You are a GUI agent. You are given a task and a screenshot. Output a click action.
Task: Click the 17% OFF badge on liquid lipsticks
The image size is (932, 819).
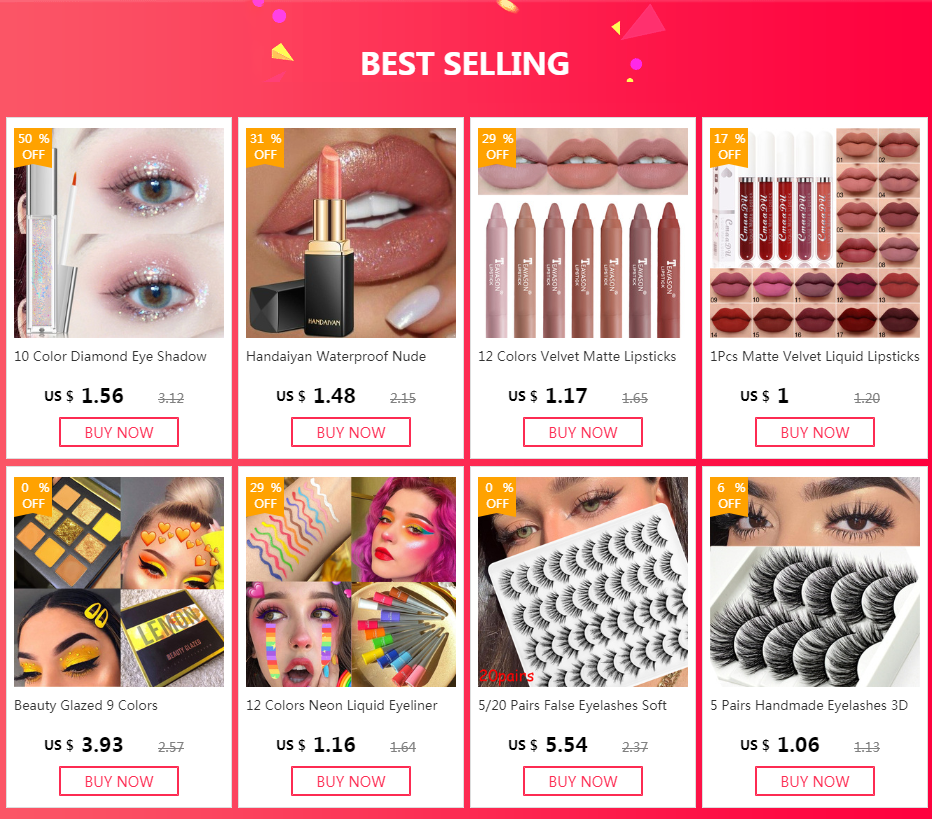point(729,147)
